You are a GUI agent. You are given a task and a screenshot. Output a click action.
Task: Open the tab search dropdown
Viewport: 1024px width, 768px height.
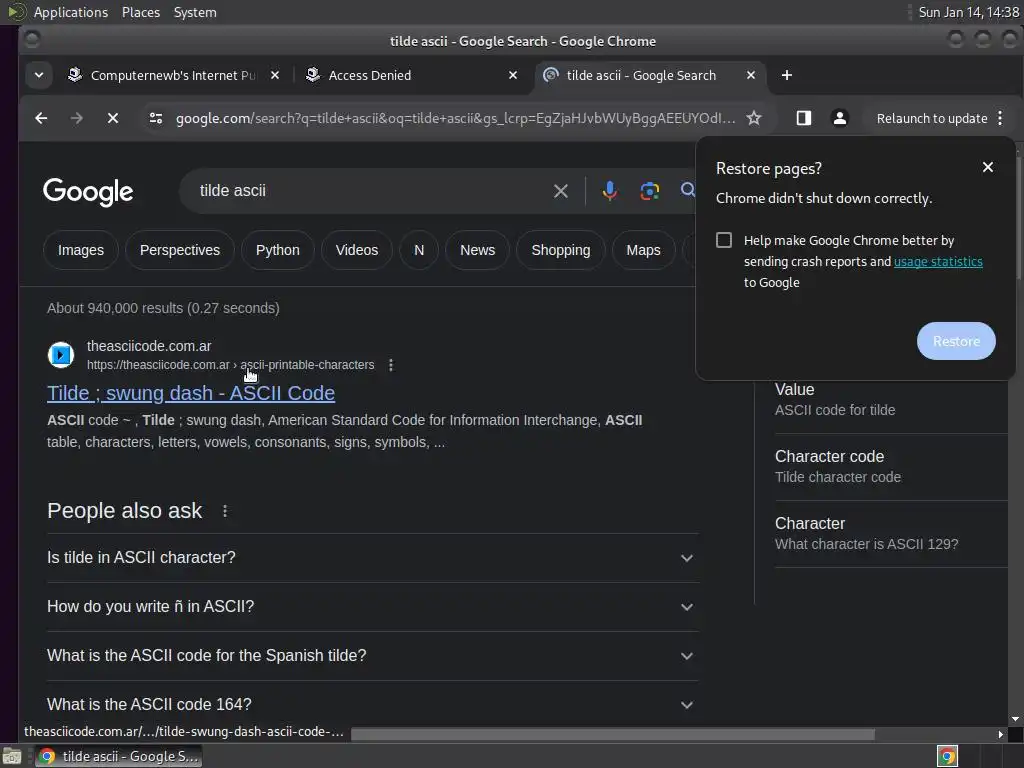tap(39, 75)
